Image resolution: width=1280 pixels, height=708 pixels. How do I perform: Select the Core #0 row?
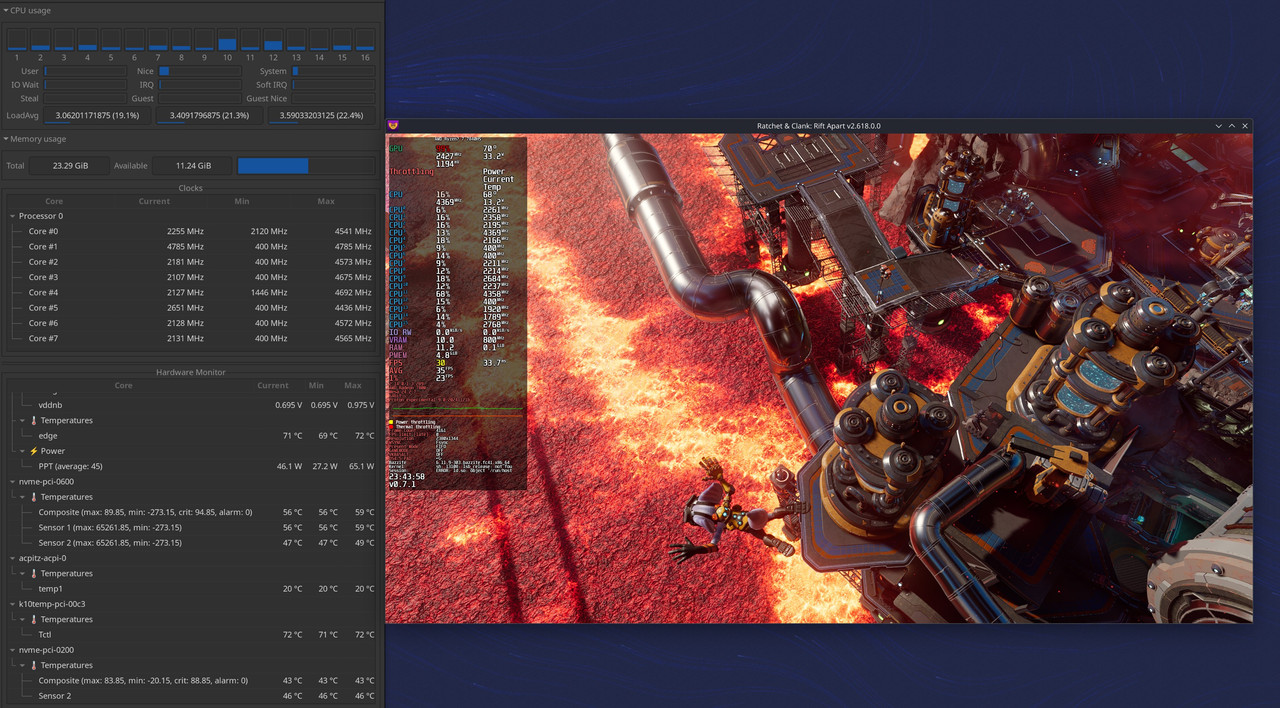[192, 231]
